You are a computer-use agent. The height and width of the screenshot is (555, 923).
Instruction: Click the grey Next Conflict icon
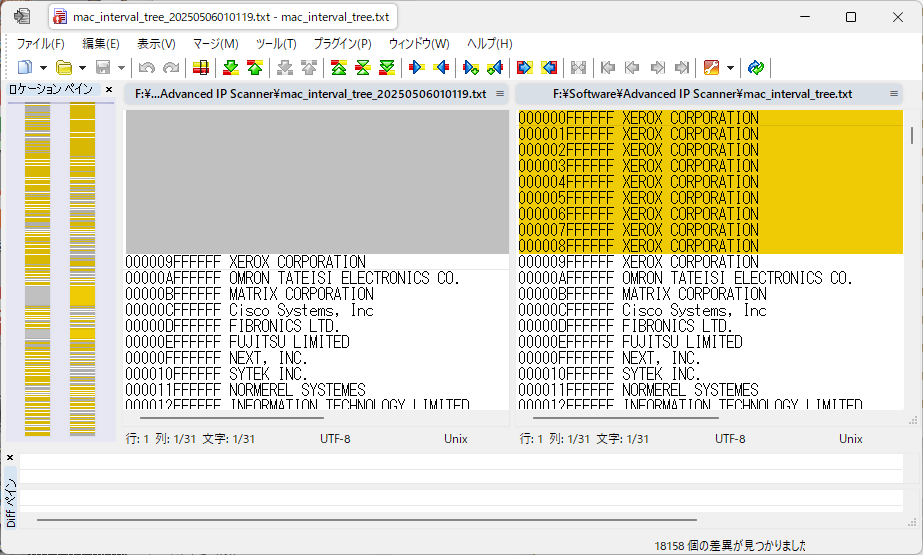[285, 68]
